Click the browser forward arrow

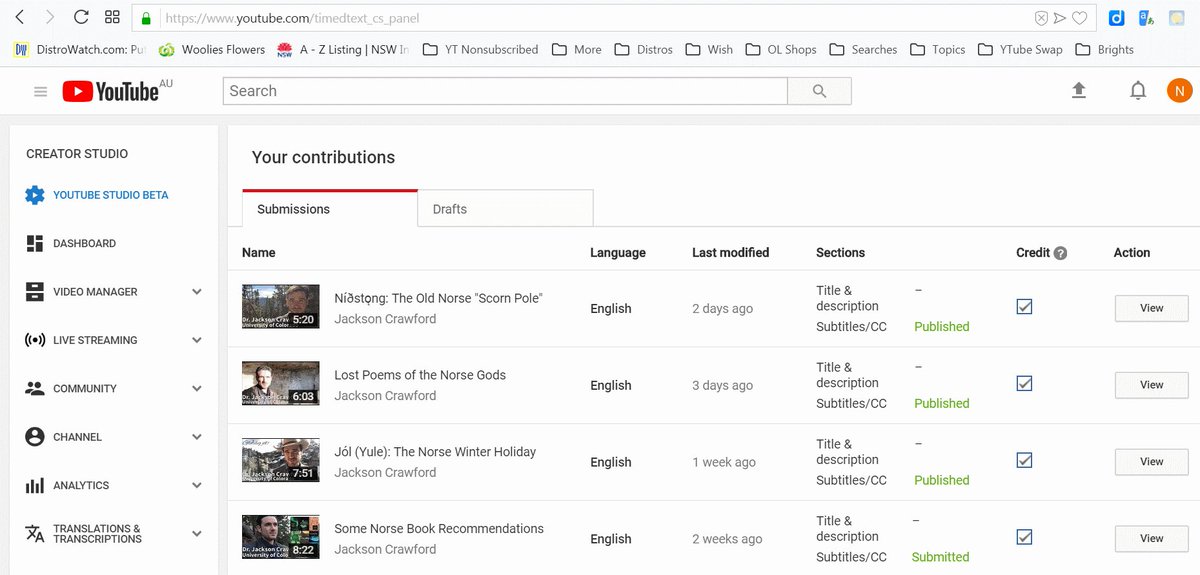click(x=50, y=17)
